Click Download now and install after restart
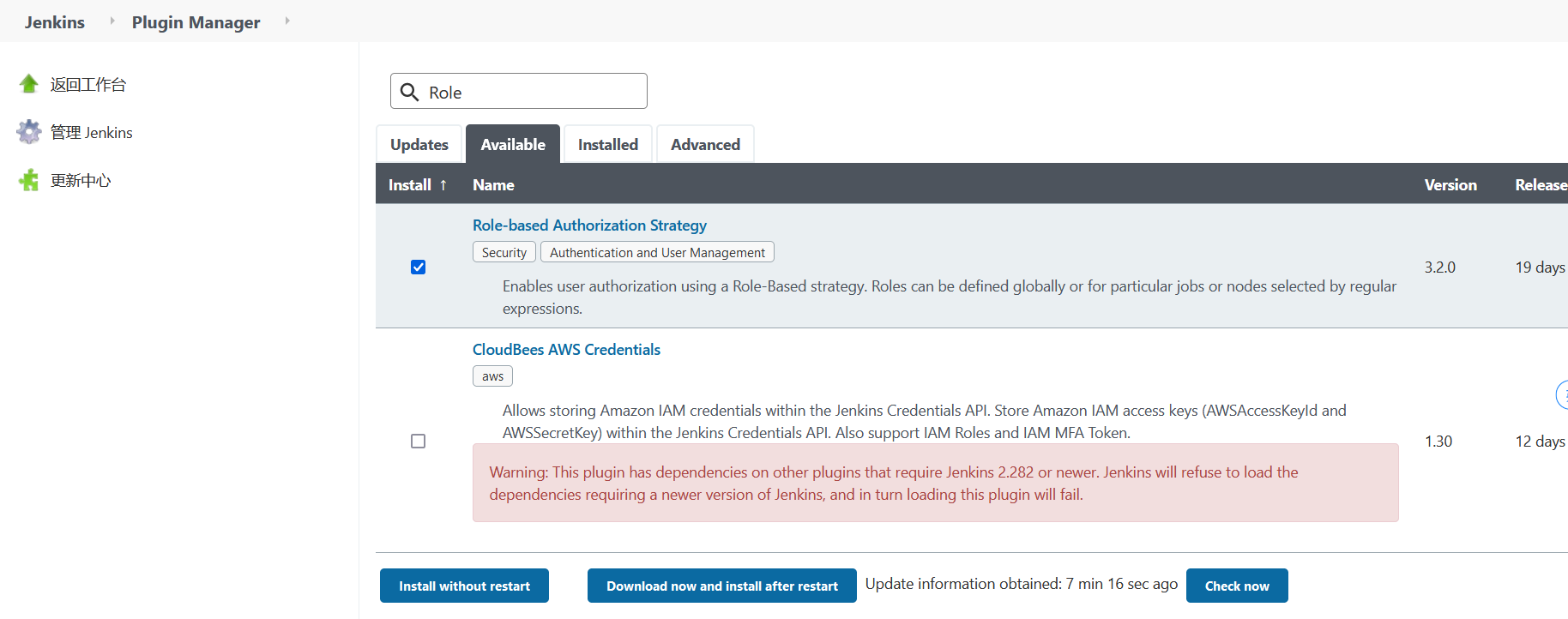Image resolution: width=1568 pixels, height=619 pixels. coord(722,586)
